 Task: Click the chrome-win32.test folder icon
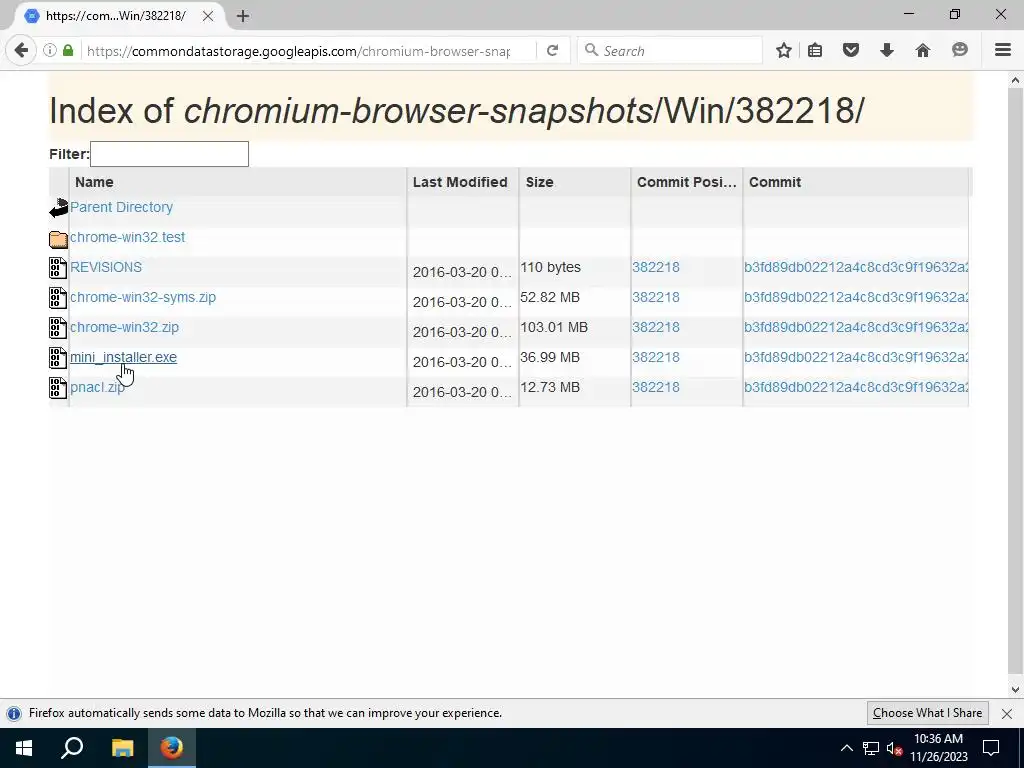58,239
